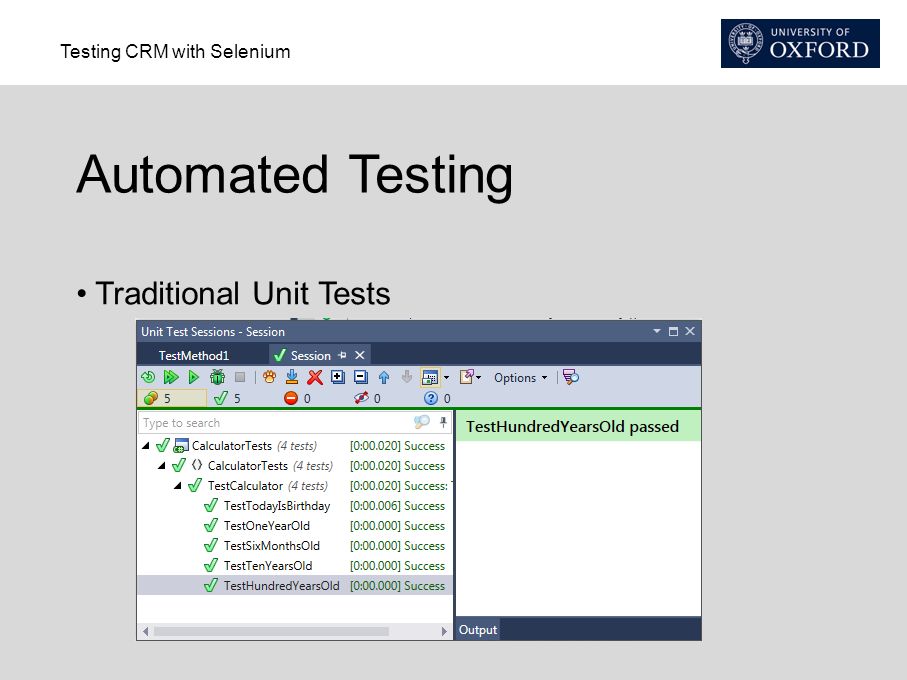Screen dimensions: 907x680
Task: Go to previous test with blue up arrow
Action: [384, 378]
